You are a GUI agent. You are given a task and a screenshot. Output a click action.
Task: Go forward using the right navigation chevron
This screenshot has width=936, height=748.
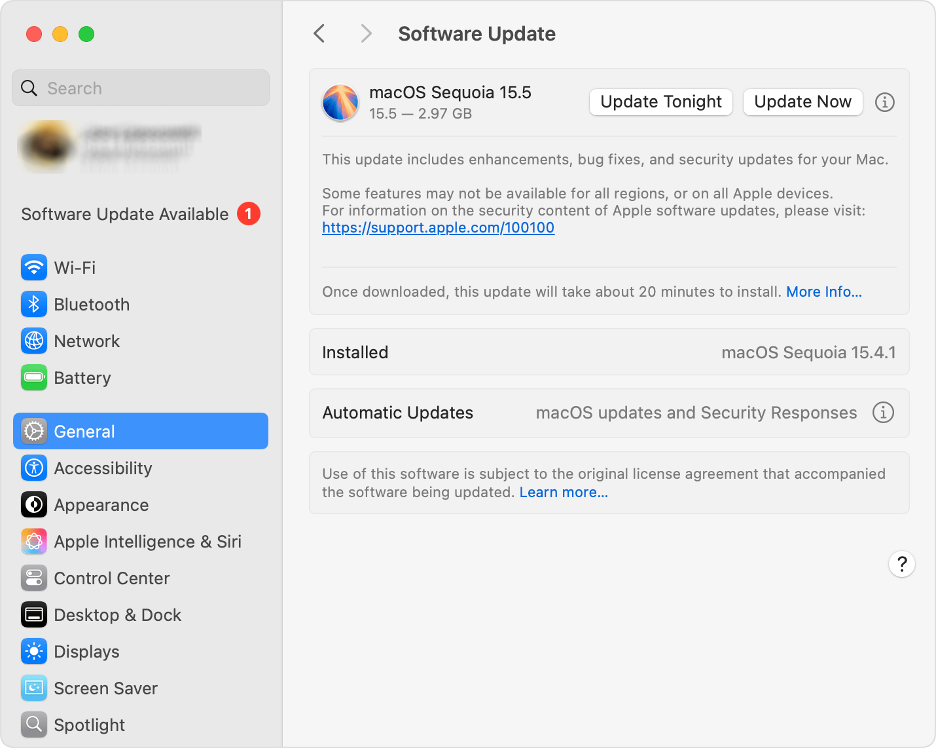[x=366, y=33]
